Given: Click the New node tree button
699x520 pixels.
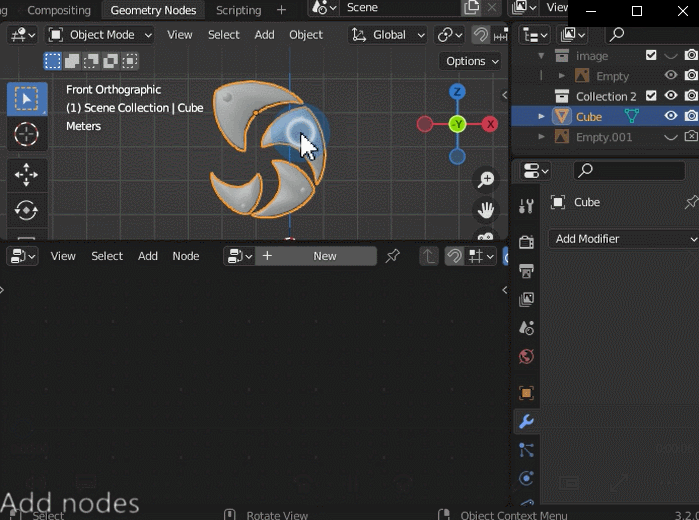Looking at the screenshot, I should pos(316,256).
